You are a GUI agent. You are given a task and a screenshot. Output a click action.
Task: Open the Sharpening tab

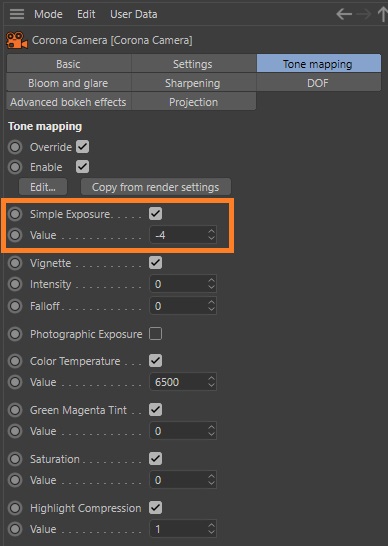click(x=193, y=83)
